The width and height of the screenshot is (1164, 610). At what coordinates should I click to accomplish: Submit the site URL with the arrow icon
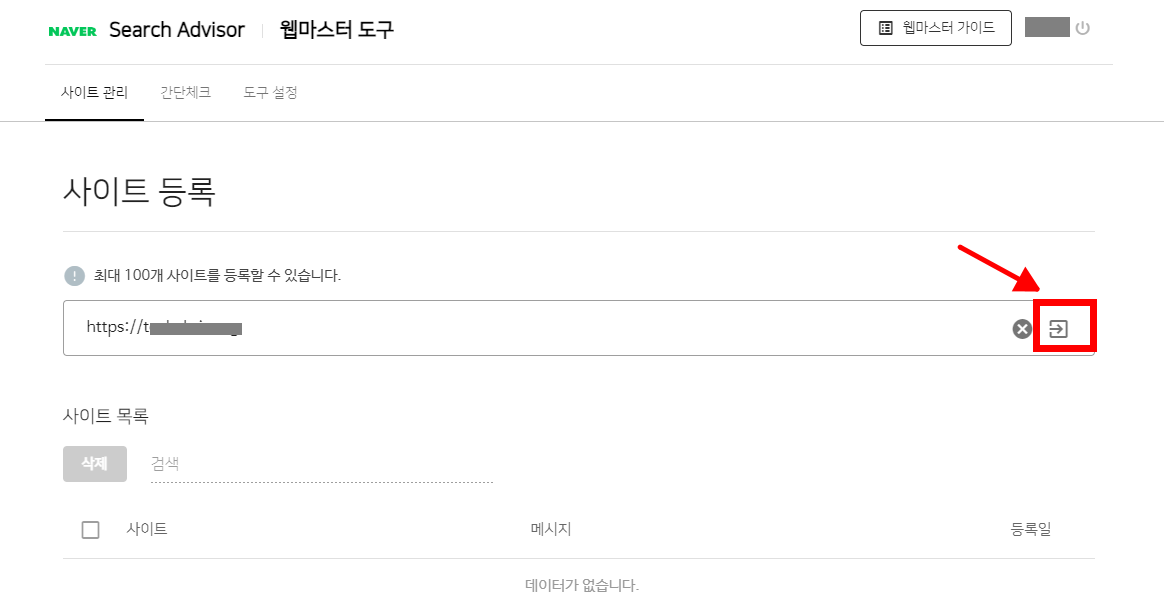coord(1059,329)
